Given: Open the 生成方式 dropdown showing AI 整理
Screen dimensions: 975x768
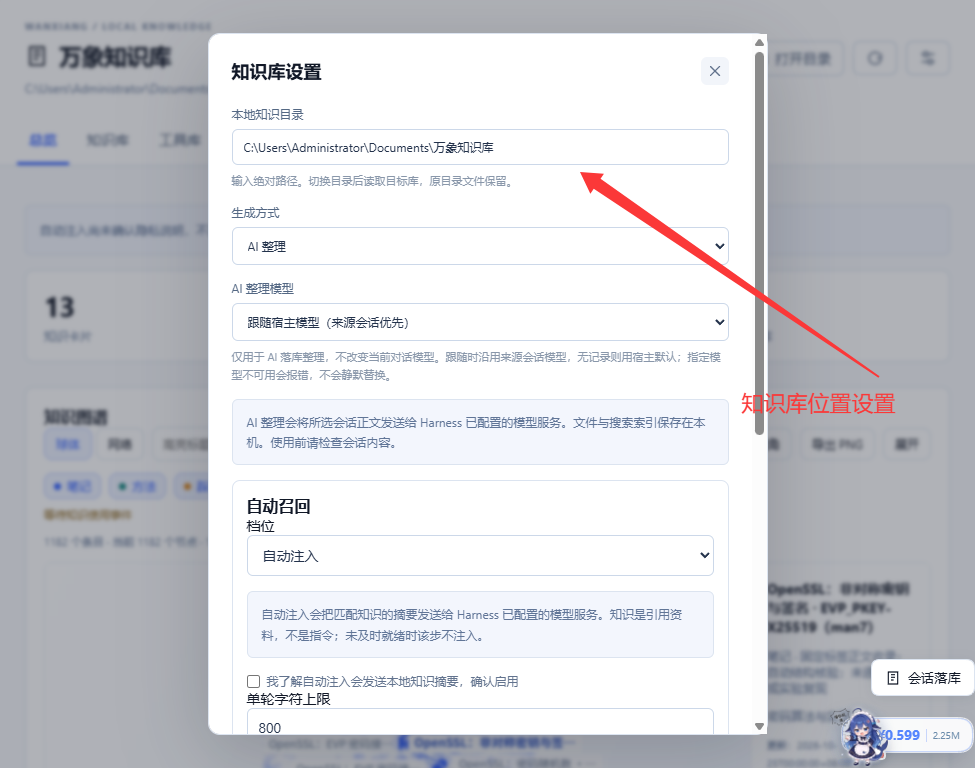Looking at the screenshot, I should point(480,246).
